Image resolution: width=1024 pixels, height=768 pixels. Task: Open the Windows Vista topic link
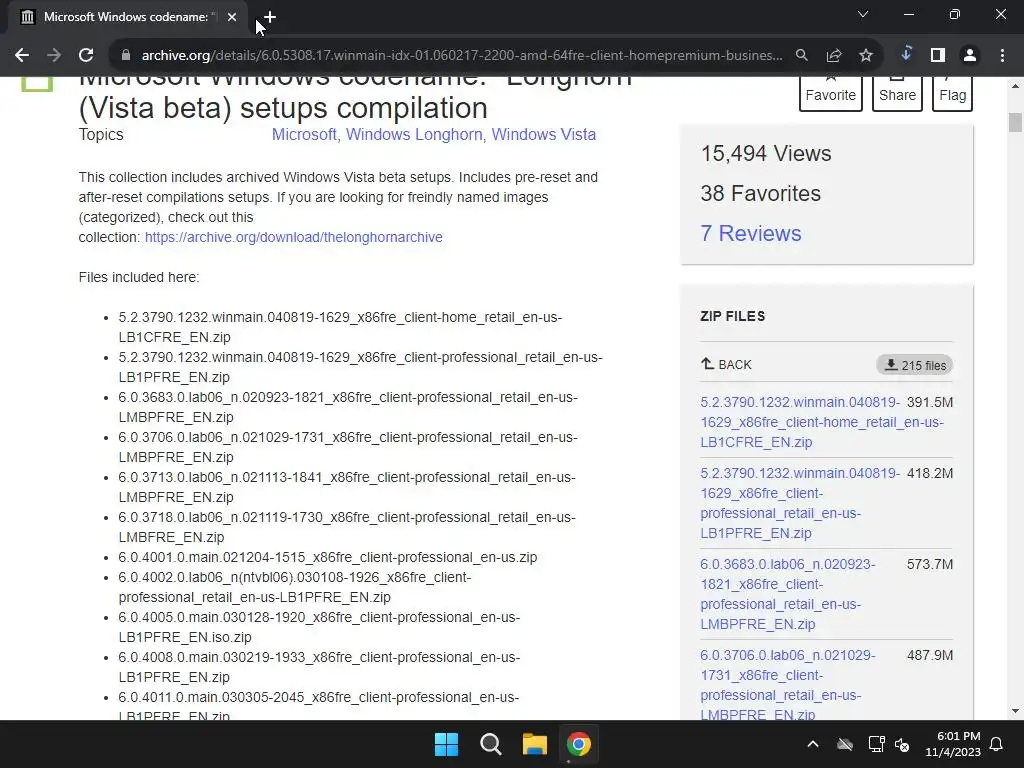point(543,135)
